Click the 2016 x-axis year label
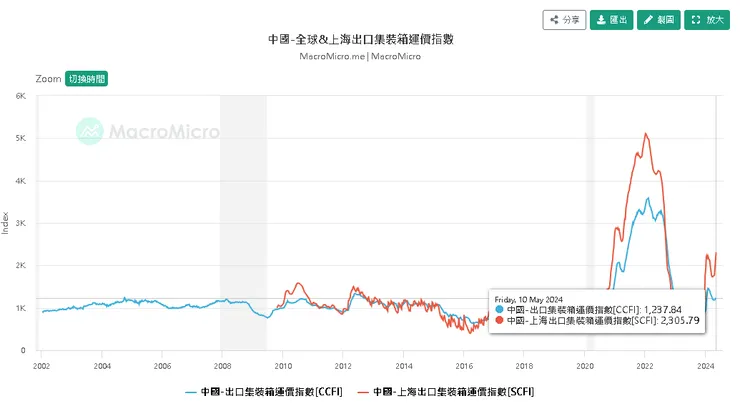740x411 pixels. coord(464,366)
